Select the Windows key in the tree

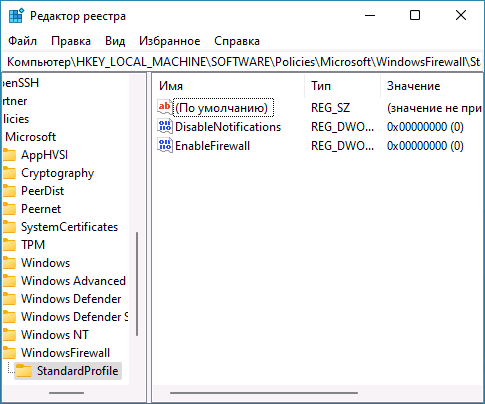46,263
